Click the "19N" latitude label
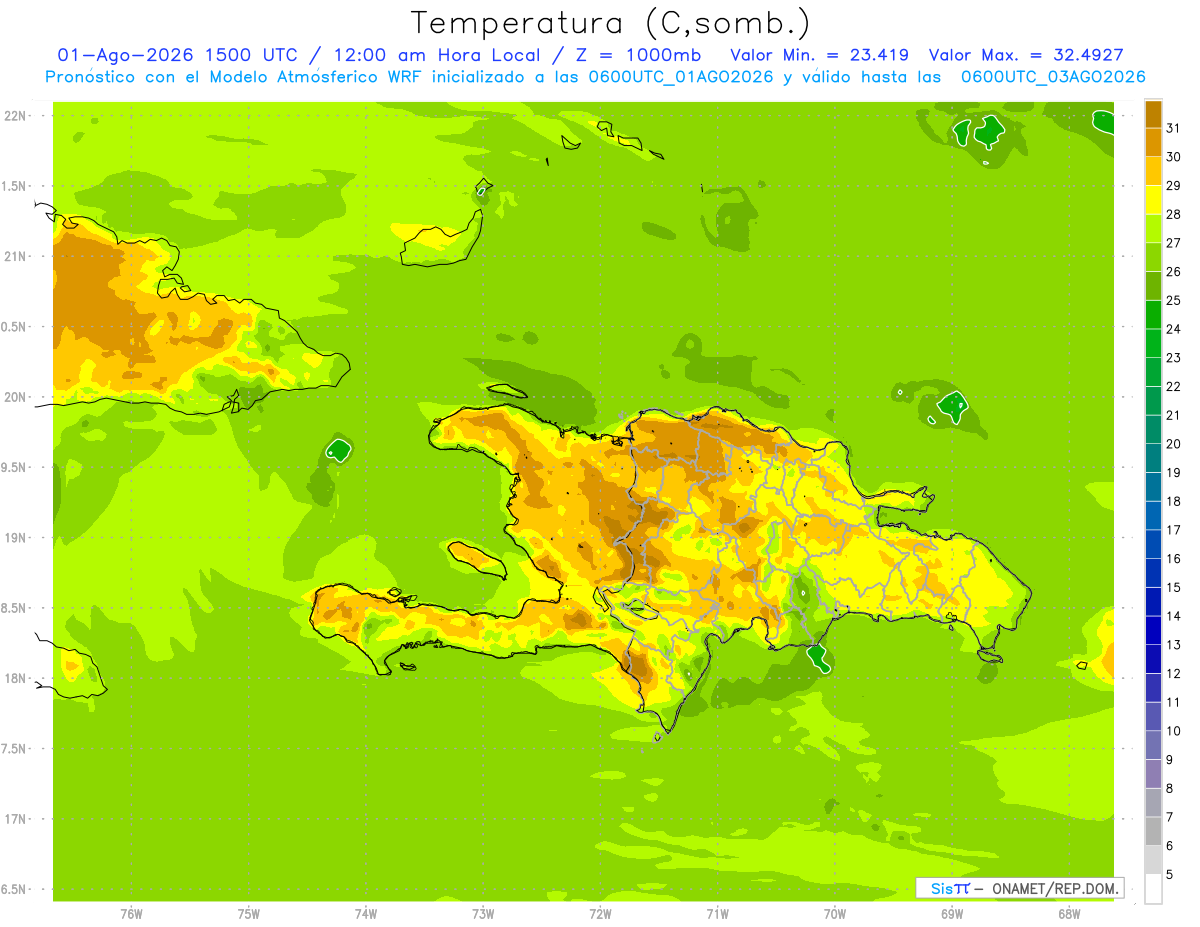Screen dimensions: 1200x927 [x=16, y=538]
